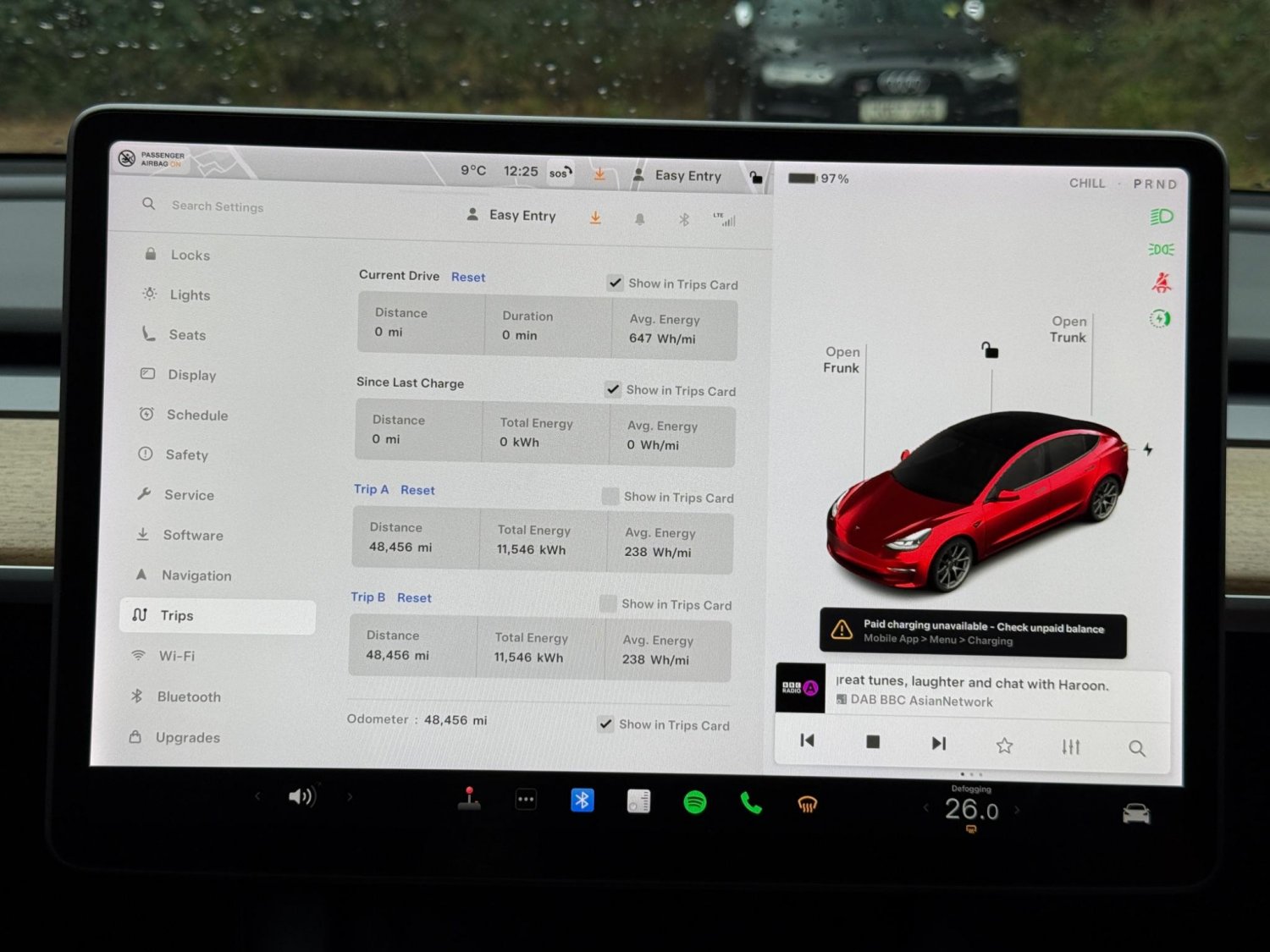Screen dimensions: 1270x952
Task: Tap the paid charging unavailable warning
Action: [x=973, y=633]
